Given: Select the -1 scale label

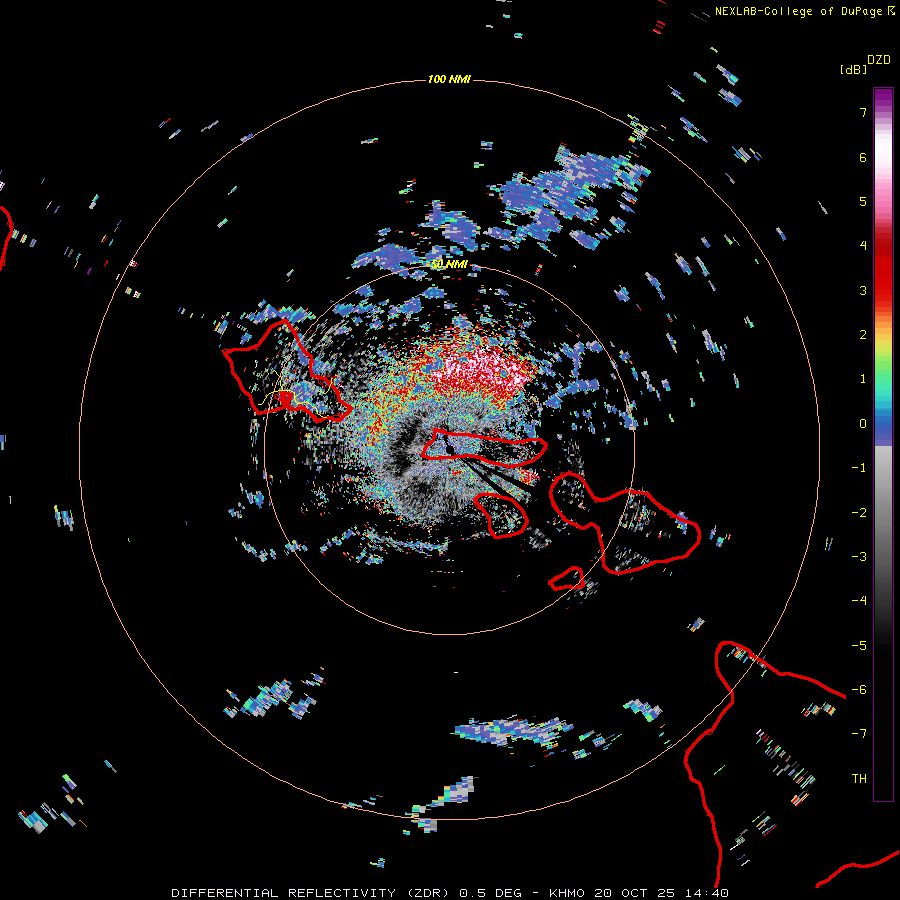Looking at the screenshot, I should (x=859, y=468).
